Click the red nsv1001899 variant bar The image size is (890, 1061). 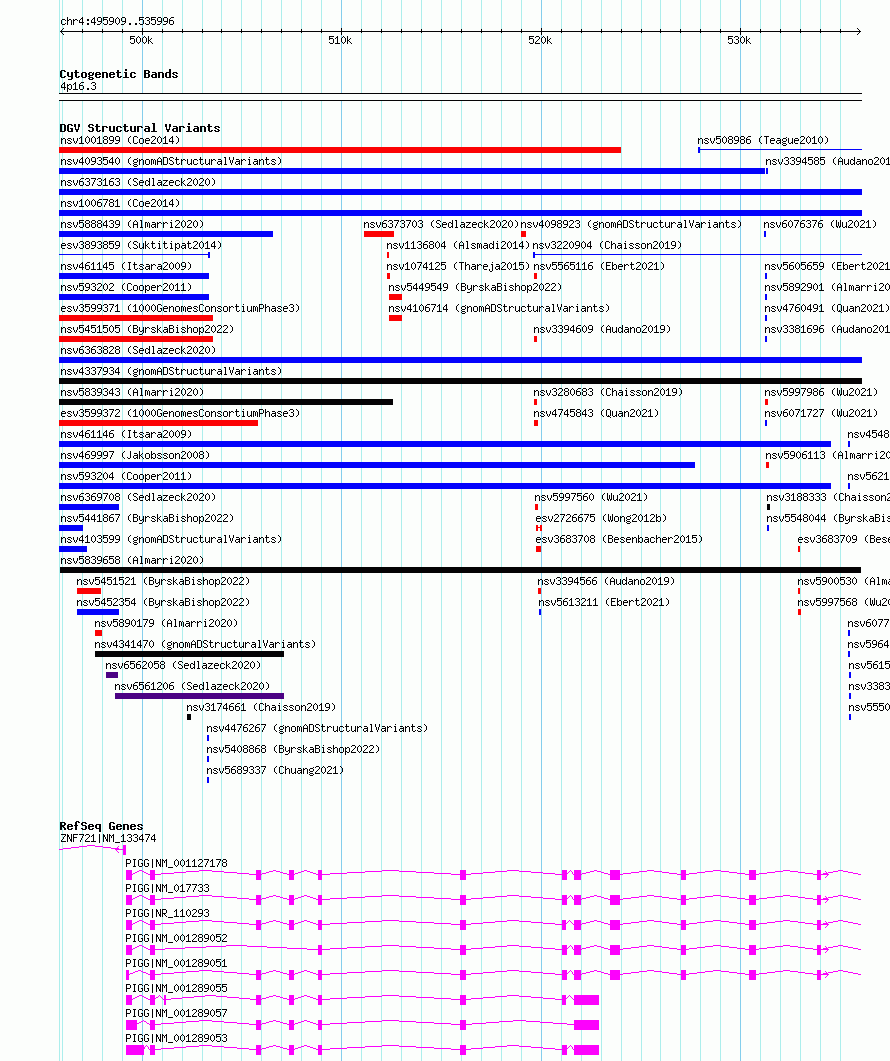340,150
